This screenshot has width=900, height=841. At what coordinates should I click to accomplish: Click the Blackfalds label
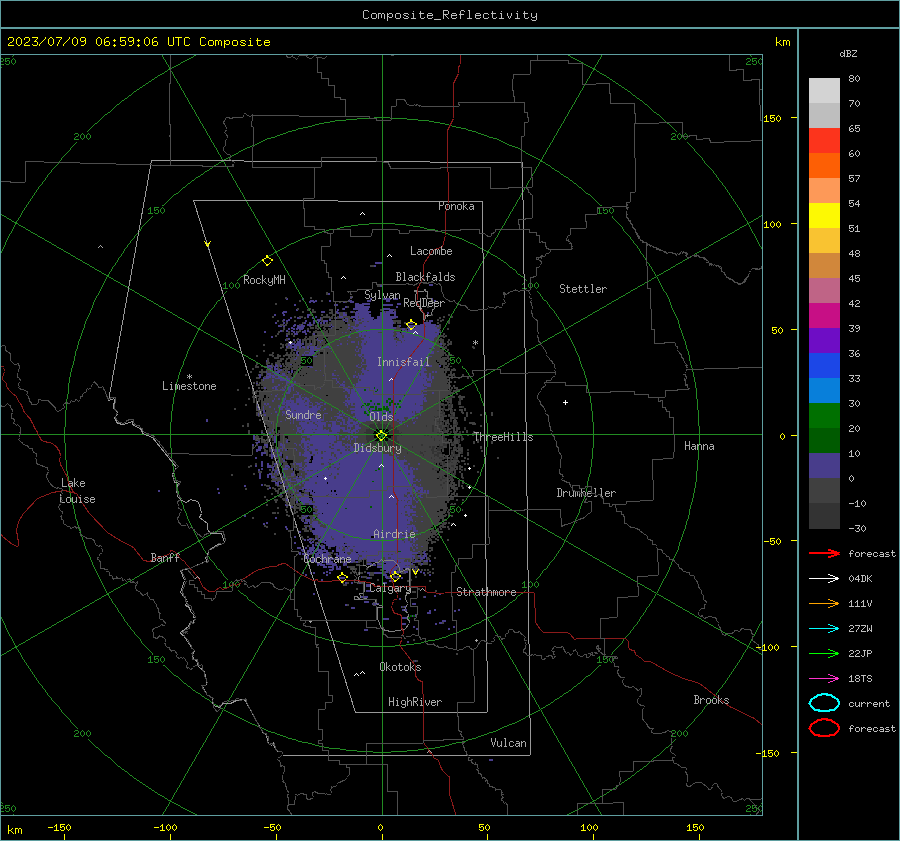pyautogui.click(x=425, y=277)
